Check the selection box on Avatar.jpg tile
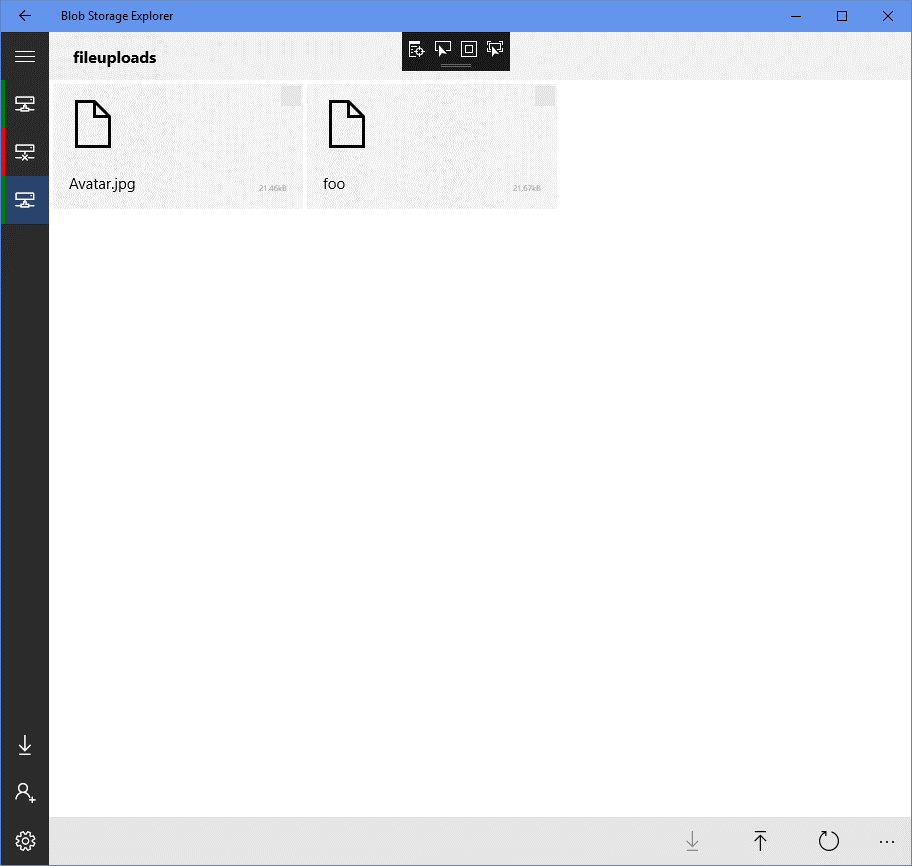 coord(291,96)
